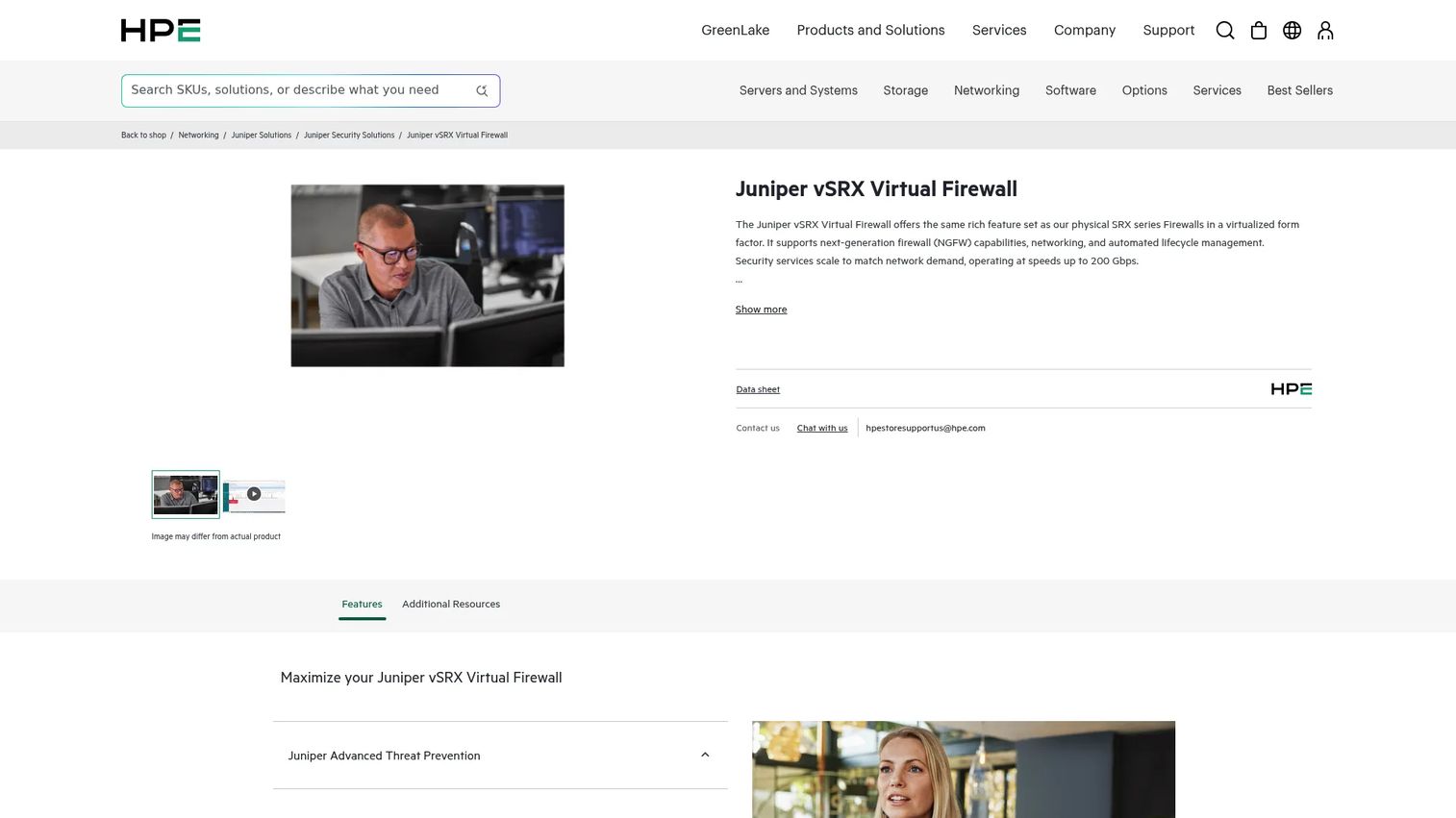The height and width of the screenshot is (818, 1456).
Task: Open the Software category
Action: click(x=1070, y=90)
